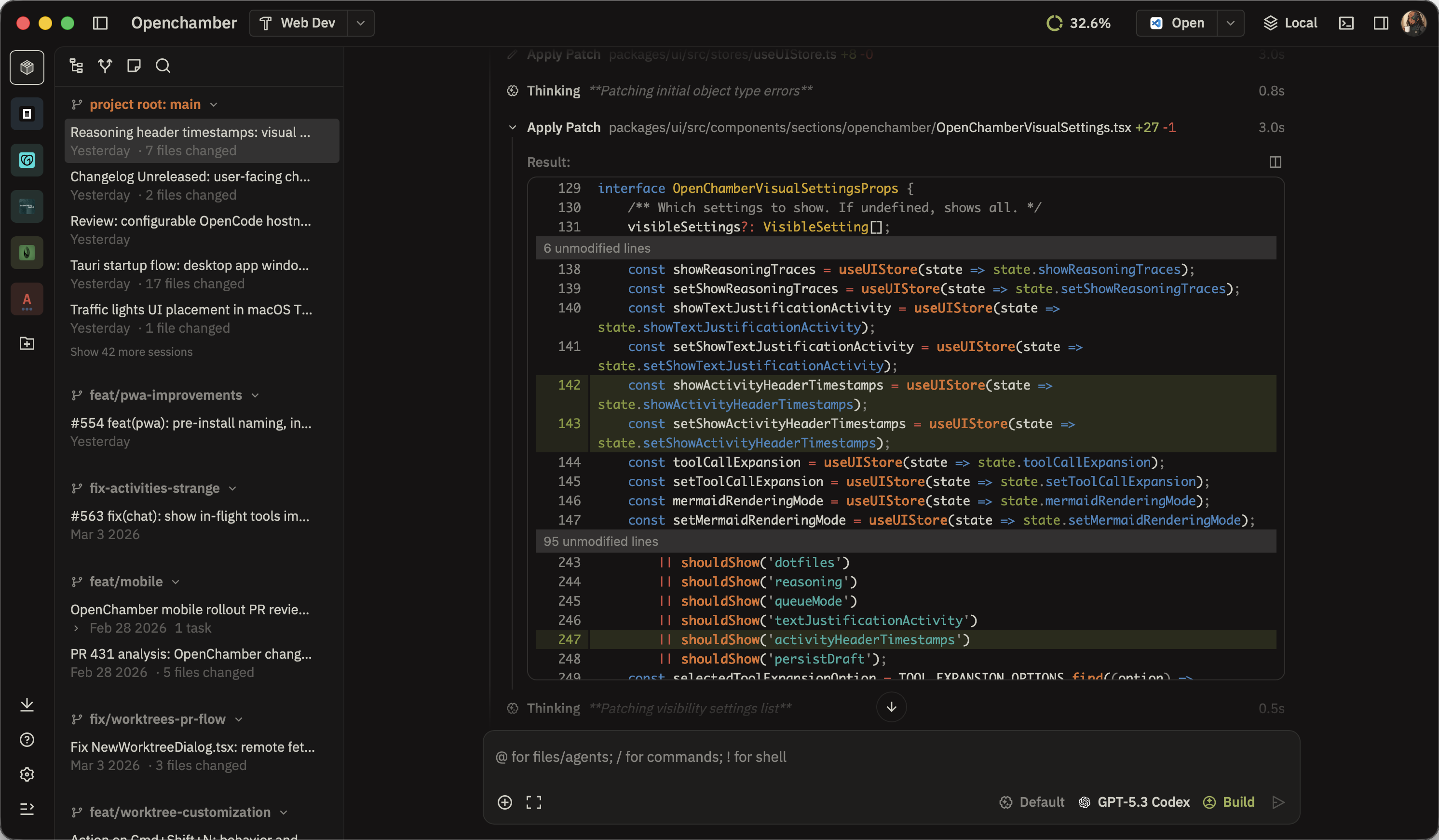The image size is (1439, 840).
Task: Open the GPT-5.3 Codex model selector
Action: coord(1134,802)
